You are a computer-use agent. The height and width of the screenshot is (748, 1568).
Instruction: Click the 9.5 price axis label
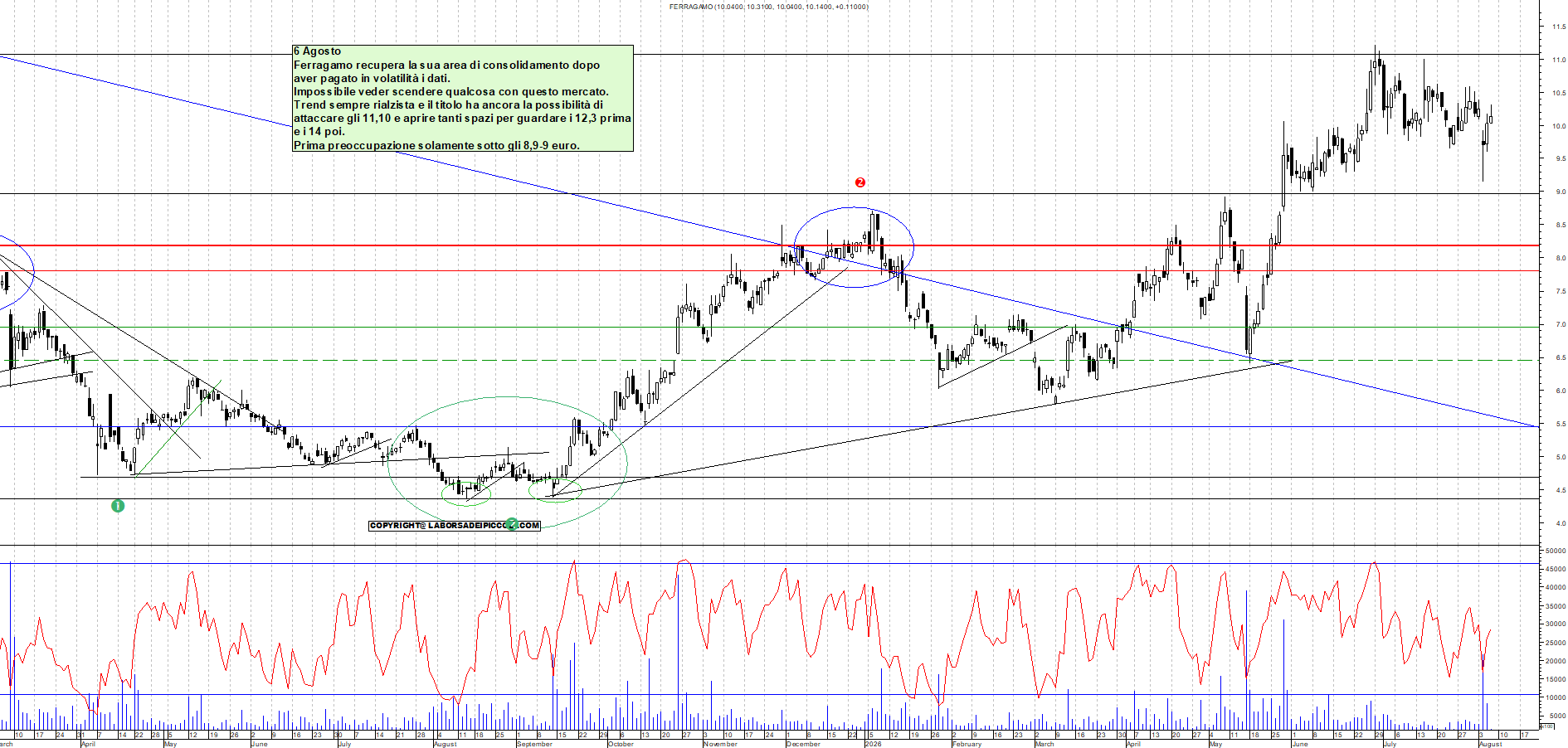pos(1561,158)
